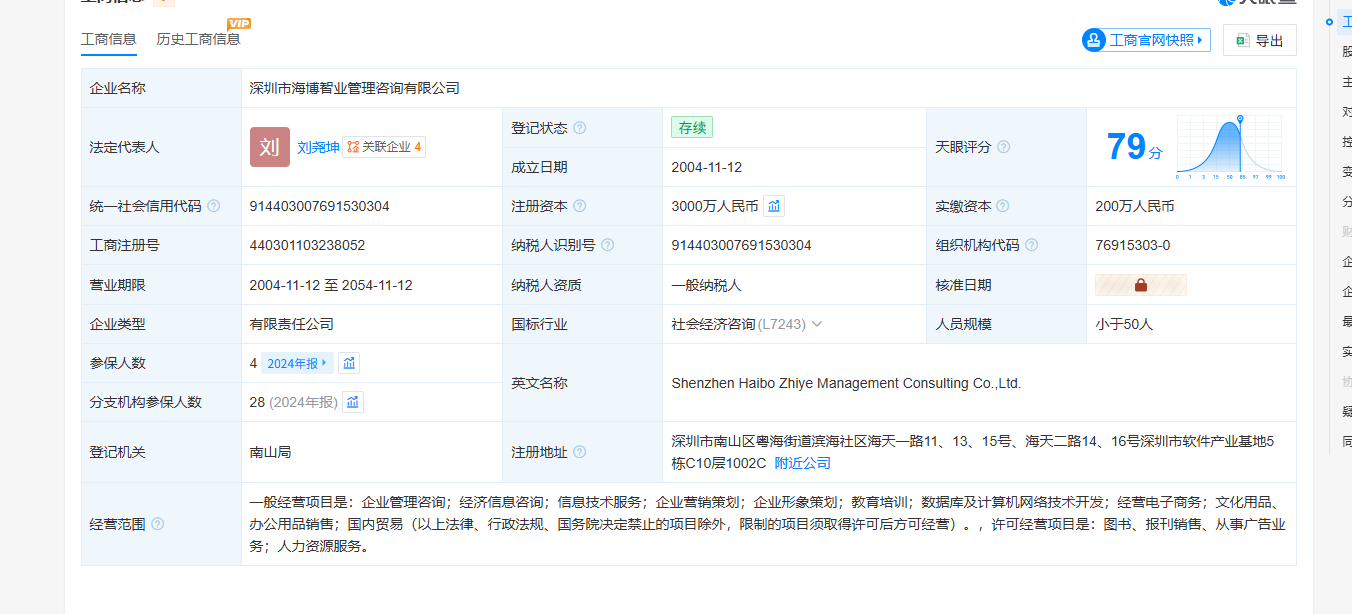This screenshot has height=614, width=1352.
Task: Click the 刘 avatar thumbnail
Action: click(x=269, y=147)
